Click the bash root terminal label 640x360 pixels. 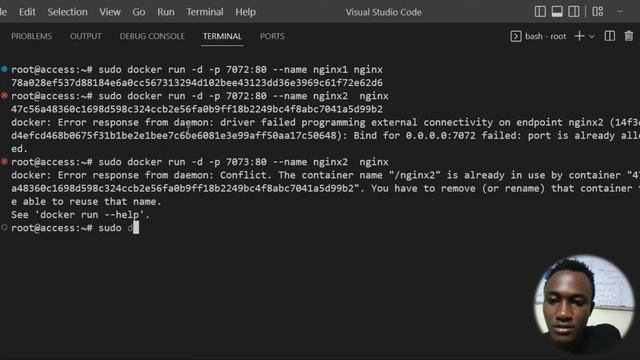pyautogui.click(x=545, y=36)
